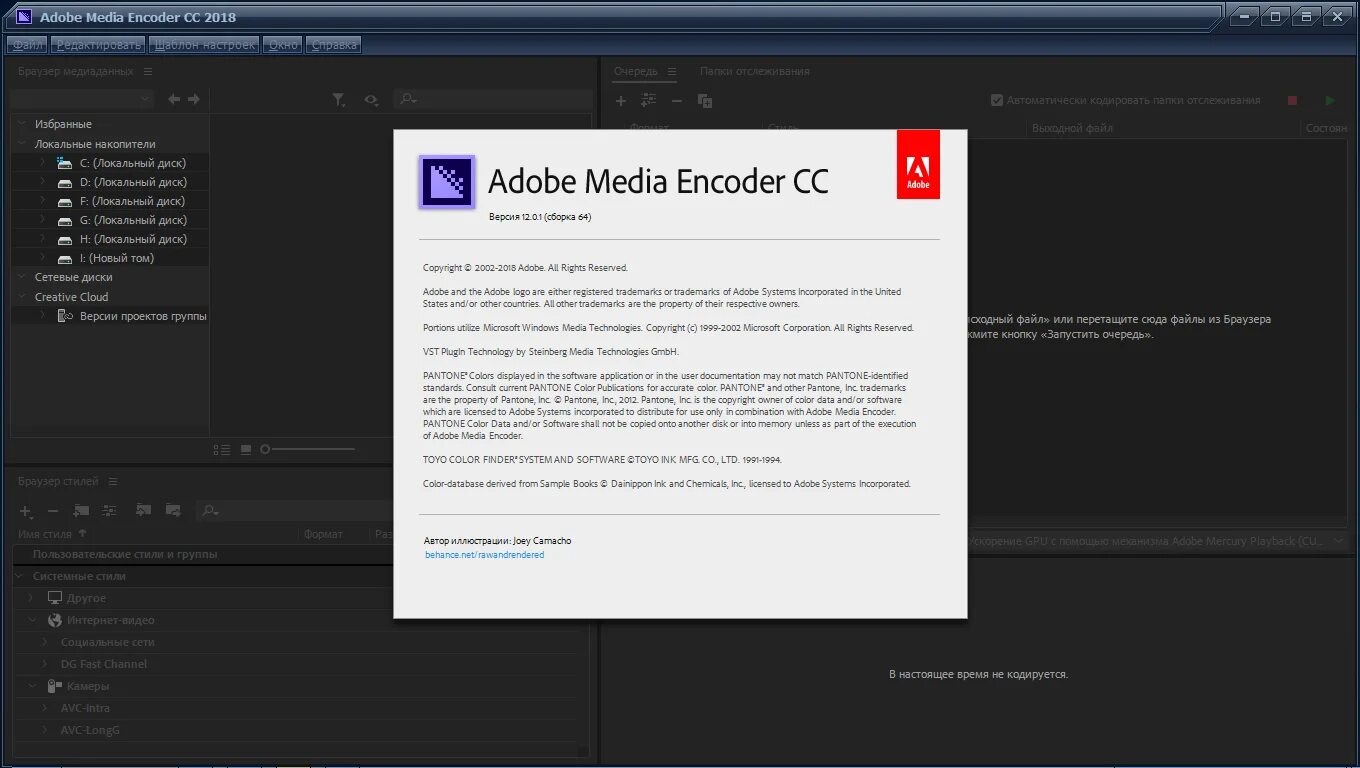Expand the Социальные сети group
1360x768 pixels.
[44, 642]
